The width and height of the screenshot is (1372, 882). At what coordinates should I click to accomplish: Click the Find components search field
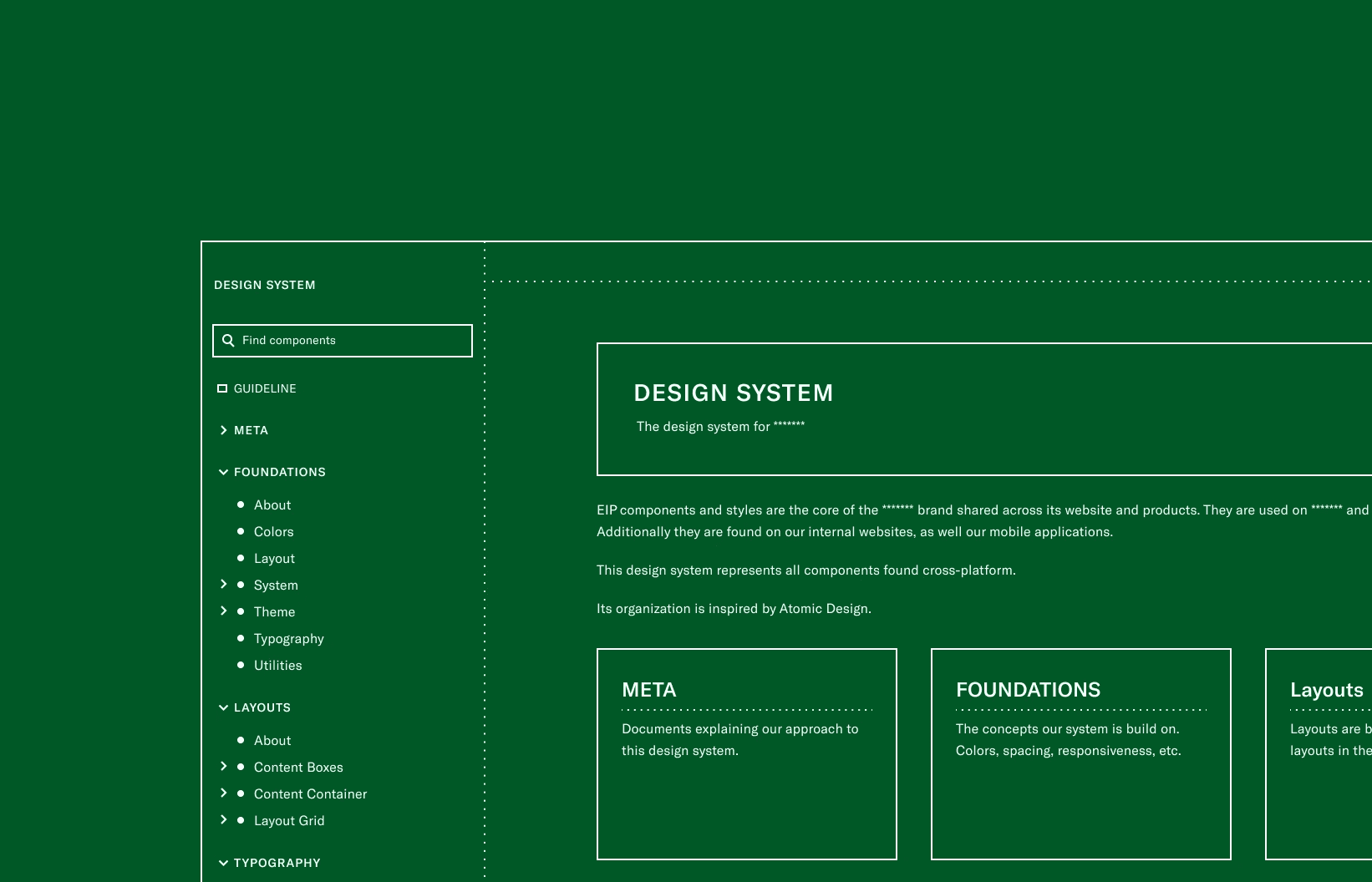click(x=343, y=341)
